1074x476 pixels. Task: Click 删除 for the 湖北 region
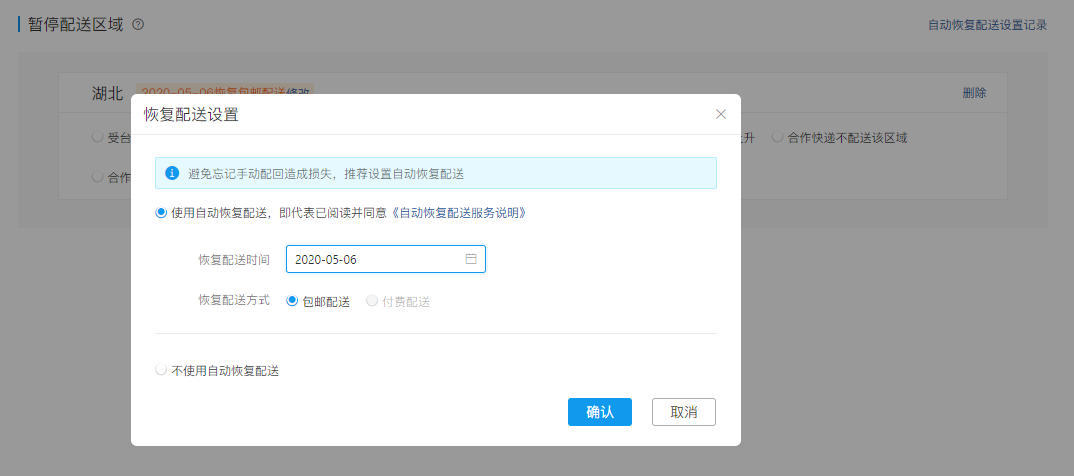[974, 93]
